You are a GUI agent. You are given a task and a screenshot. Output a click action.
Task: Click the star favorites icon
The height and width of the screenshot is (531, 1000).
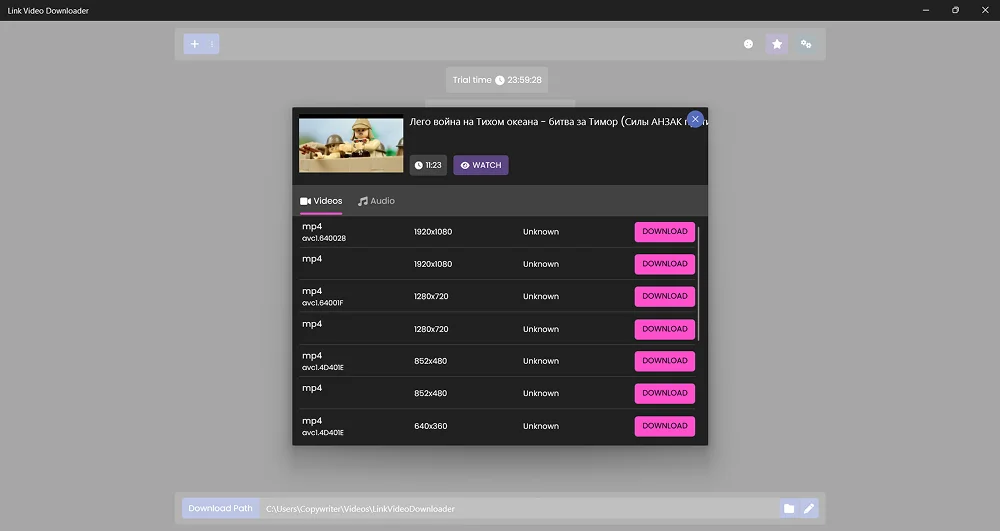point(777,44)
